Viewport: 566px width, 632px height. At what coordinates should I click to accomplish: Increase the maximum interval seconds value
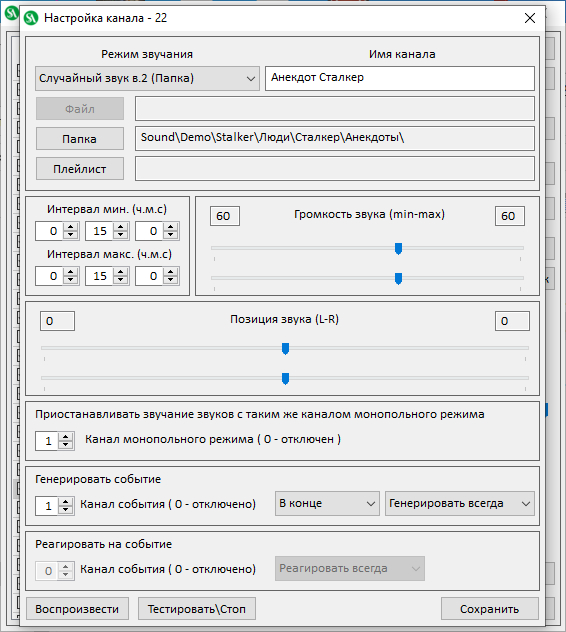[171, 272]
